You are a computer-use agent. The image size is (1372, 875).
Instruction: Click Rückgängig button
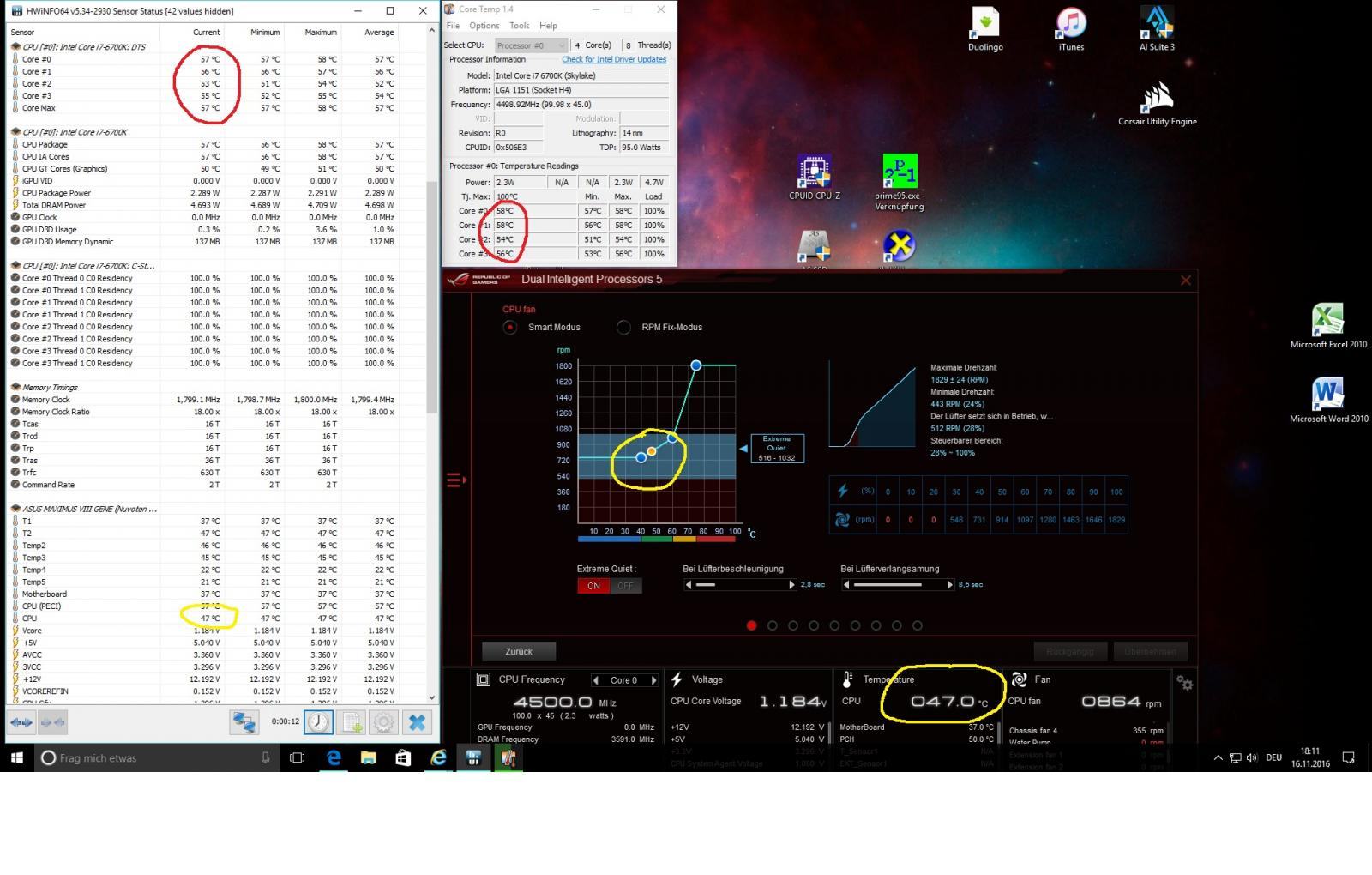[x=1070, y=651]
